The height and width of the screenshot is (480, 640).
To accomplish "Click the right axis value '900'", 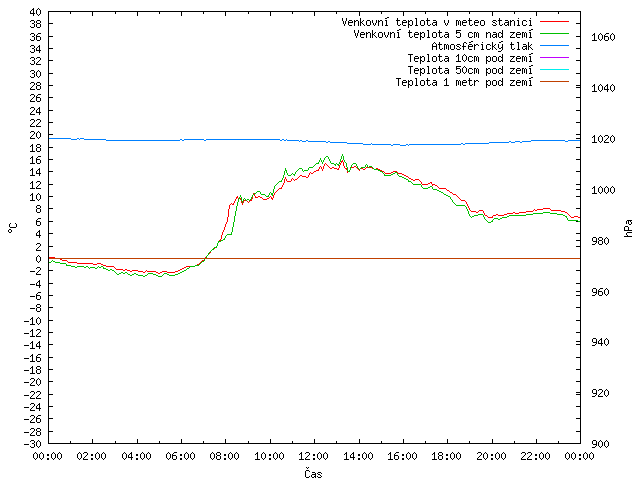I will click(x=600, y=444).
